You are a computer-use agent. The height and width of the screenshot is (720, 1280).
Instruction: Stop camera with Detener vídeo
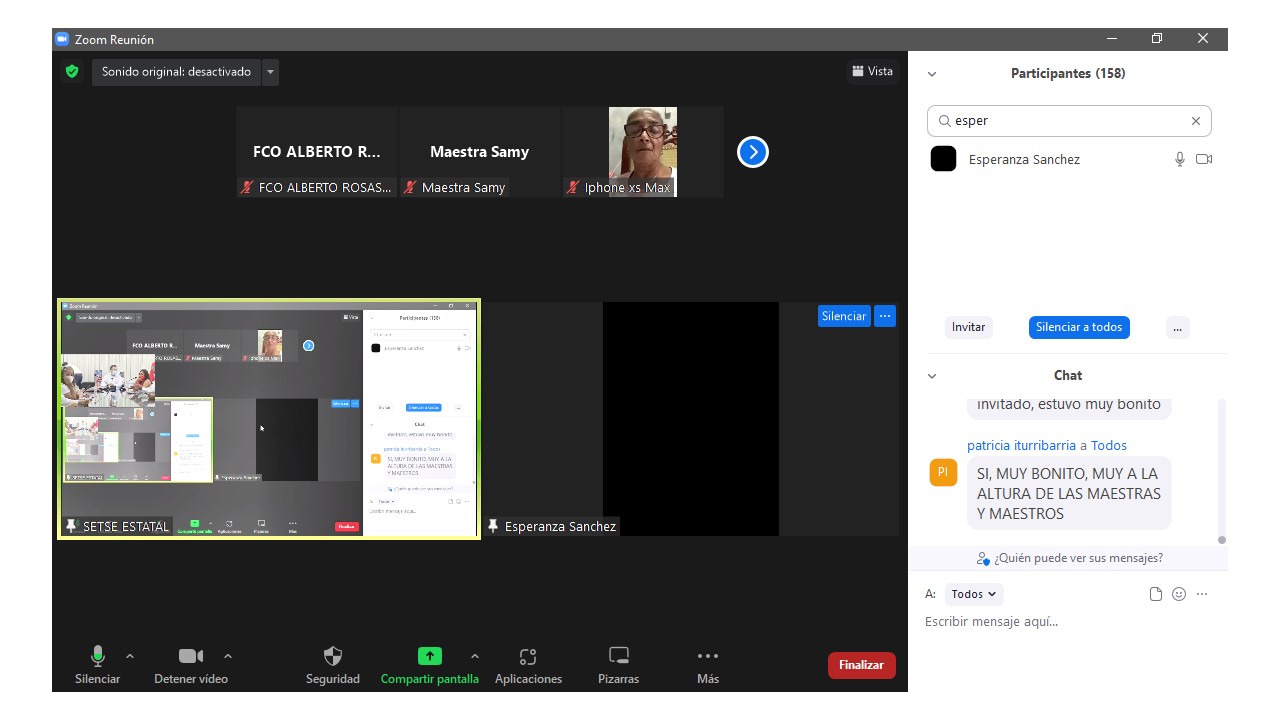(x=190, y=665)
